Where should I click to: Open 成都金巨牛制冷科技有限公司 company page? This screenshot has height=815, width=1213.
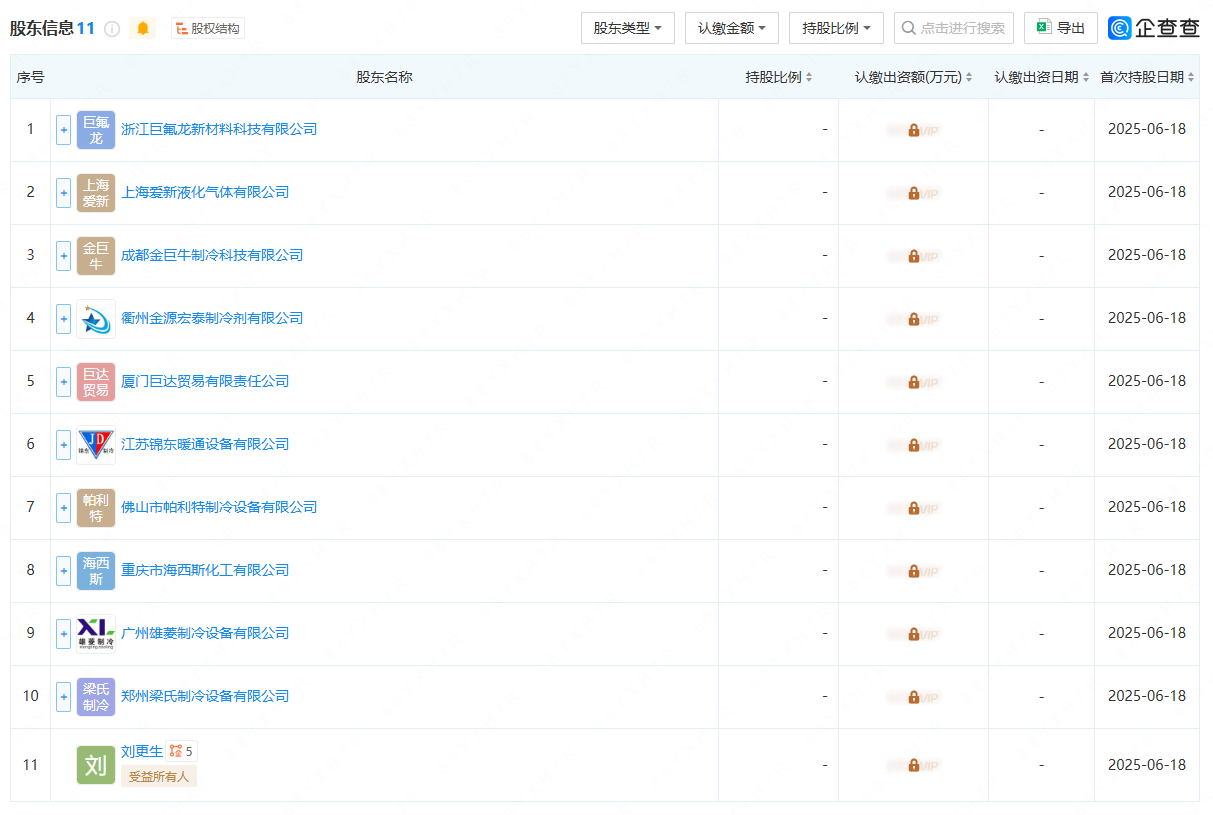coord(212,255)
